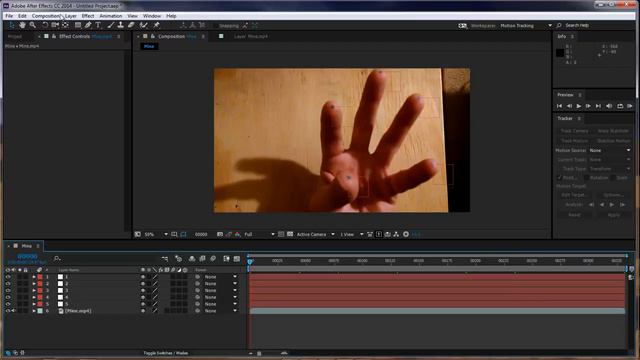Mute audio of the Mine.mp4 layer
640x360 pixels.
click(13, 311)
